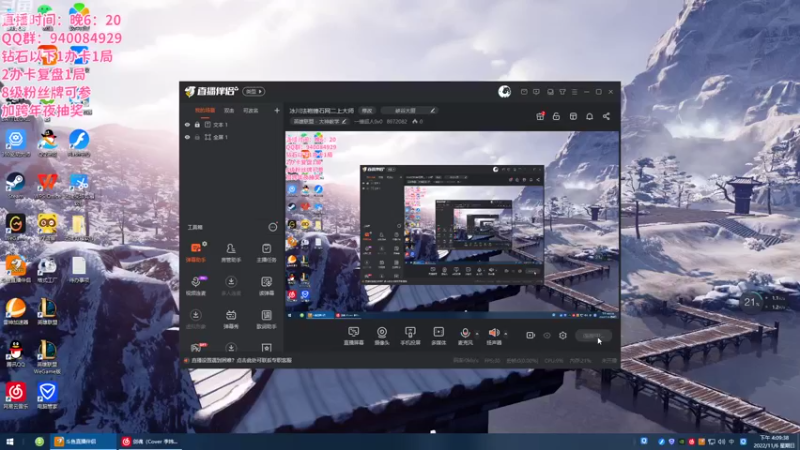Open the message bubble icon in the title bar

(536, 92)
